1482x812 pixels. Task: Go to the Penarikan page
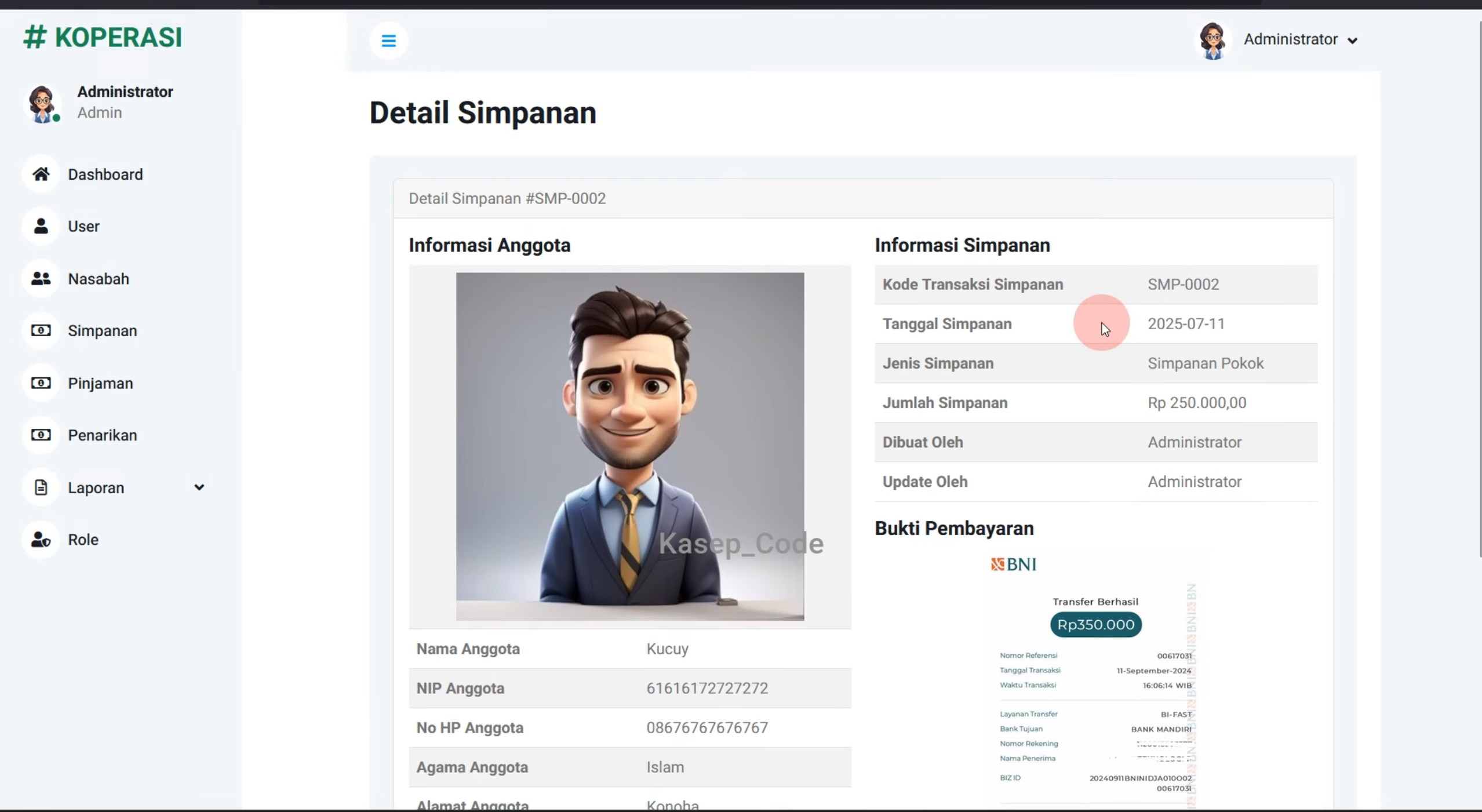(103, 435)
